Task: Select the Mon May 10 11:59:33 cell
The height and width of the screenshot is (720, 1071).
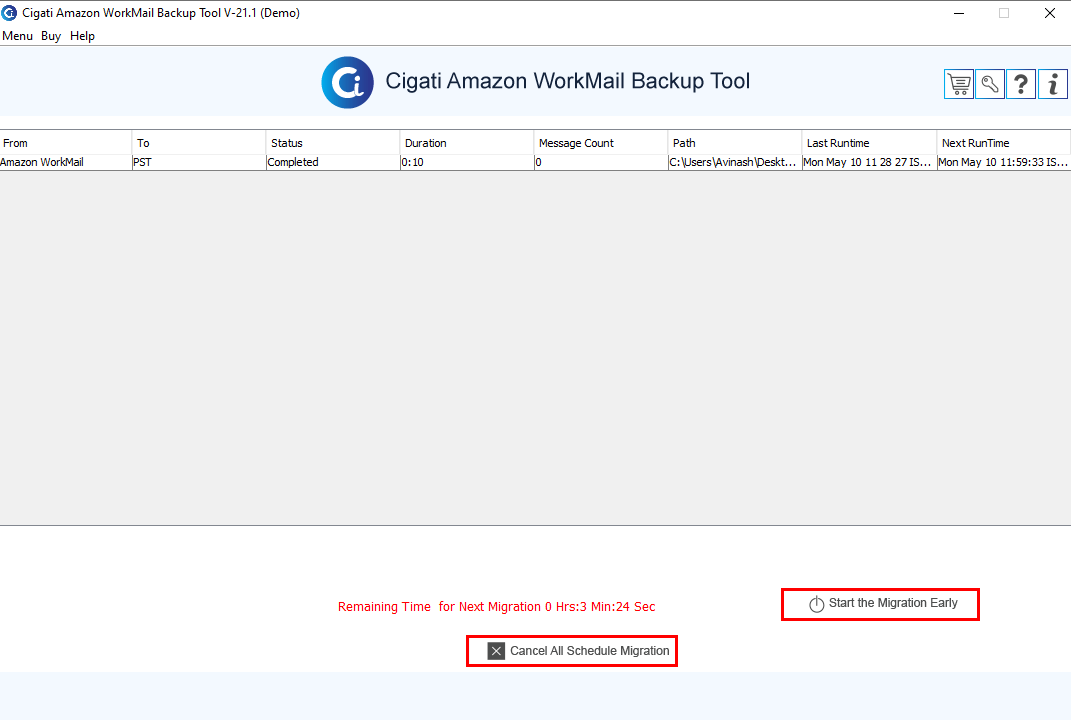Action: (x=1003, y=163)
